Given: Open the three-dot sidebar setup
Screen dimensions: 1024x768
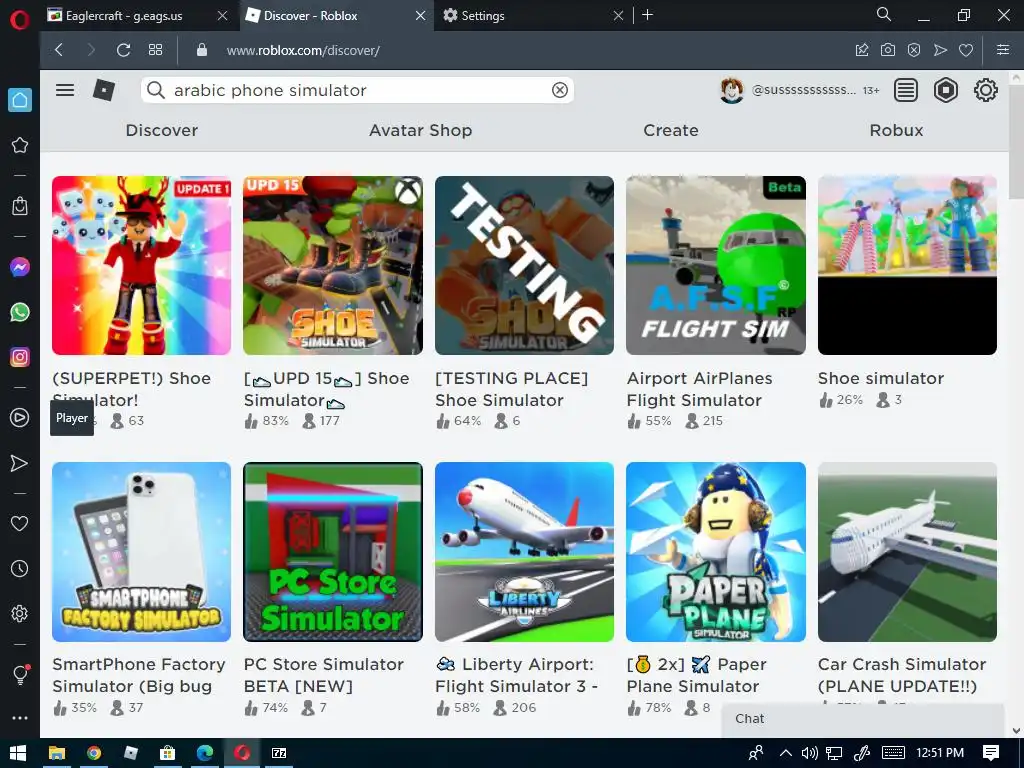Looking at the screenshot, I should coord(20,718).
